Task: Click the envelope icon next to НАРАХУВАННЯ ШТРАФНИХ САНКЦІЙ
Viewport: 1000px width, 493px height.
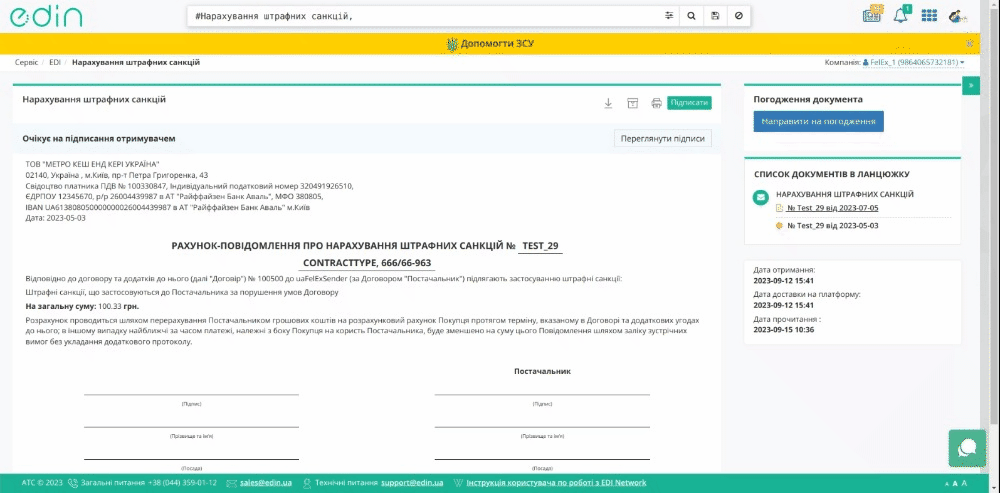Action: pos(760,198)
